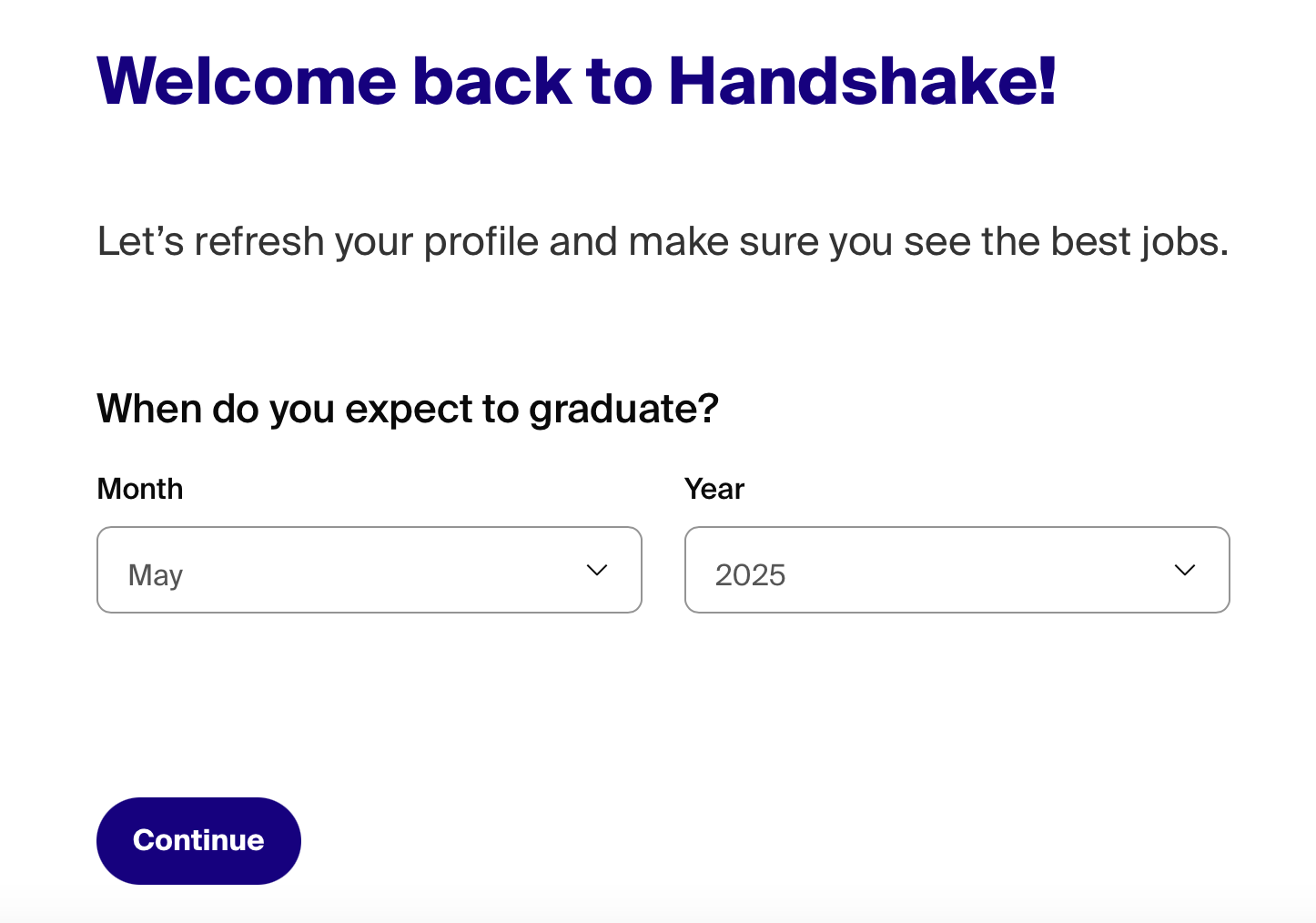Change the expected graduation month

(x=369, y=570)
